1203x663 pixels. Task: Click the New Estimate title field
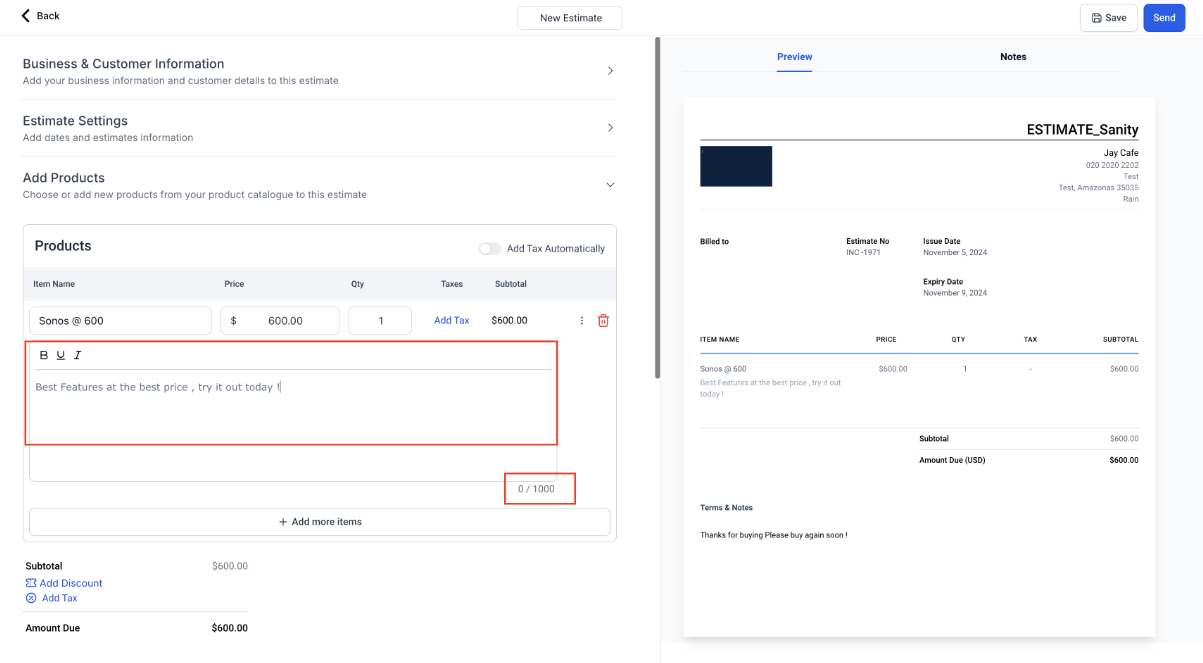[570, 18]
